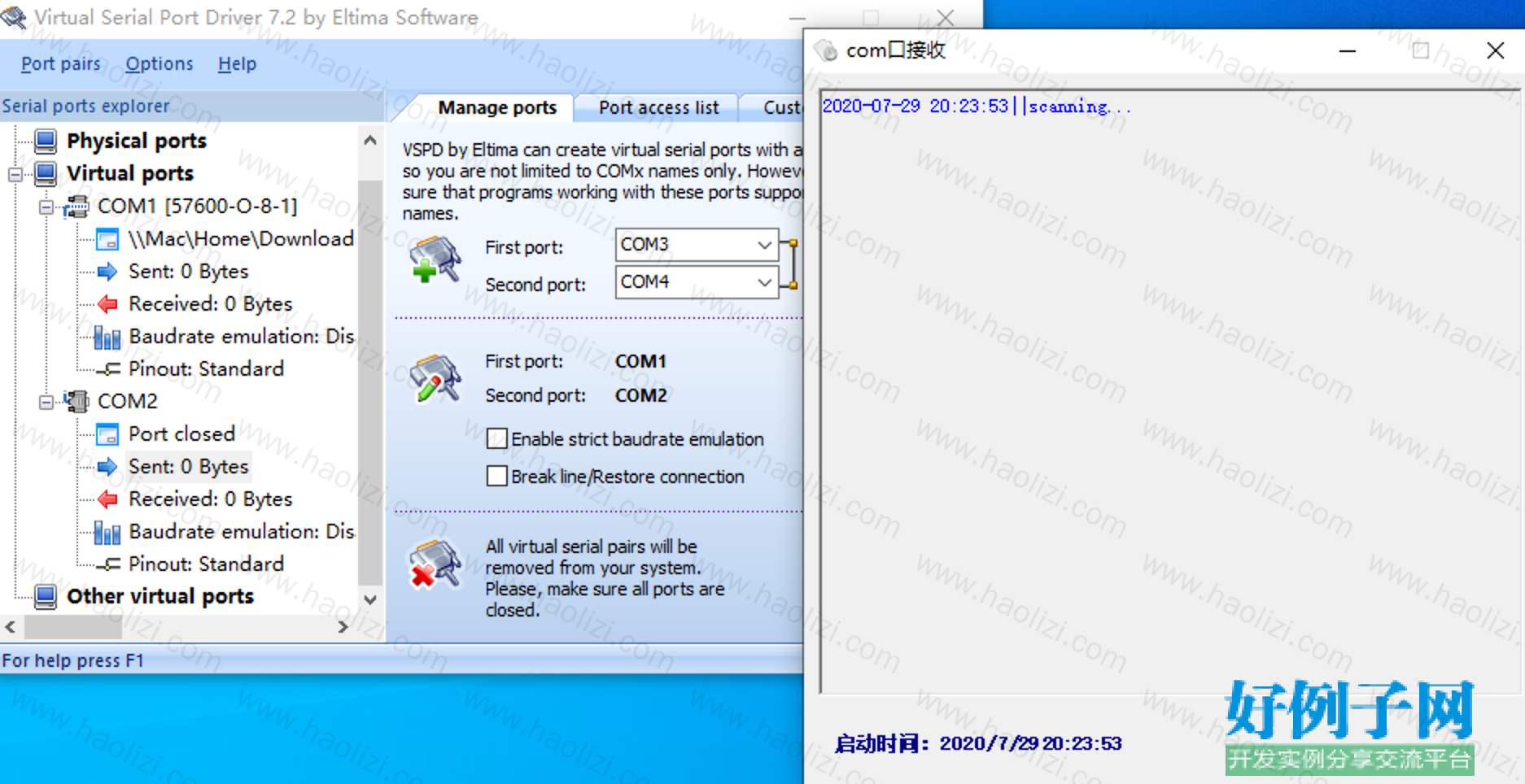Click the Virtual Serial Port Driver title icon
The image size is (1525, 784).
point(14,17)
